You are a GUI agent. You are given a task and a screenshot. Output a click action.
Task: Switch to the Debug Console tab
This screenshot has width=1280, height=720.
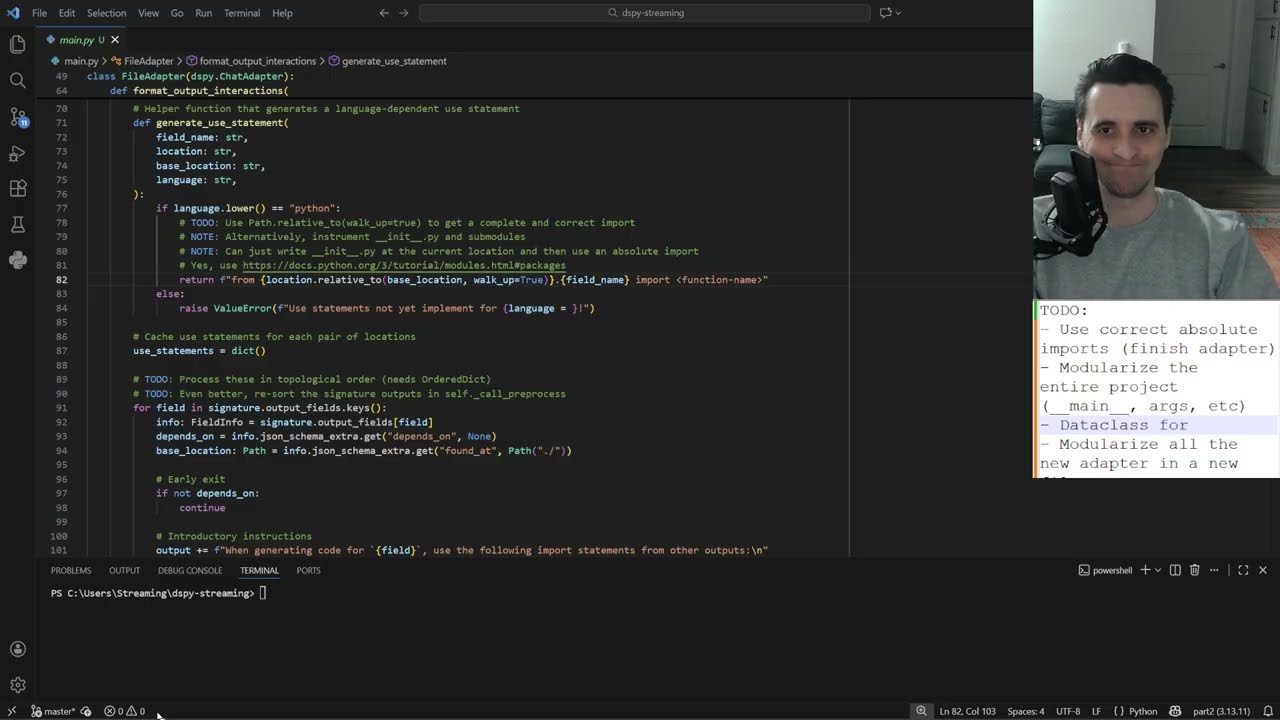(190, 570)
